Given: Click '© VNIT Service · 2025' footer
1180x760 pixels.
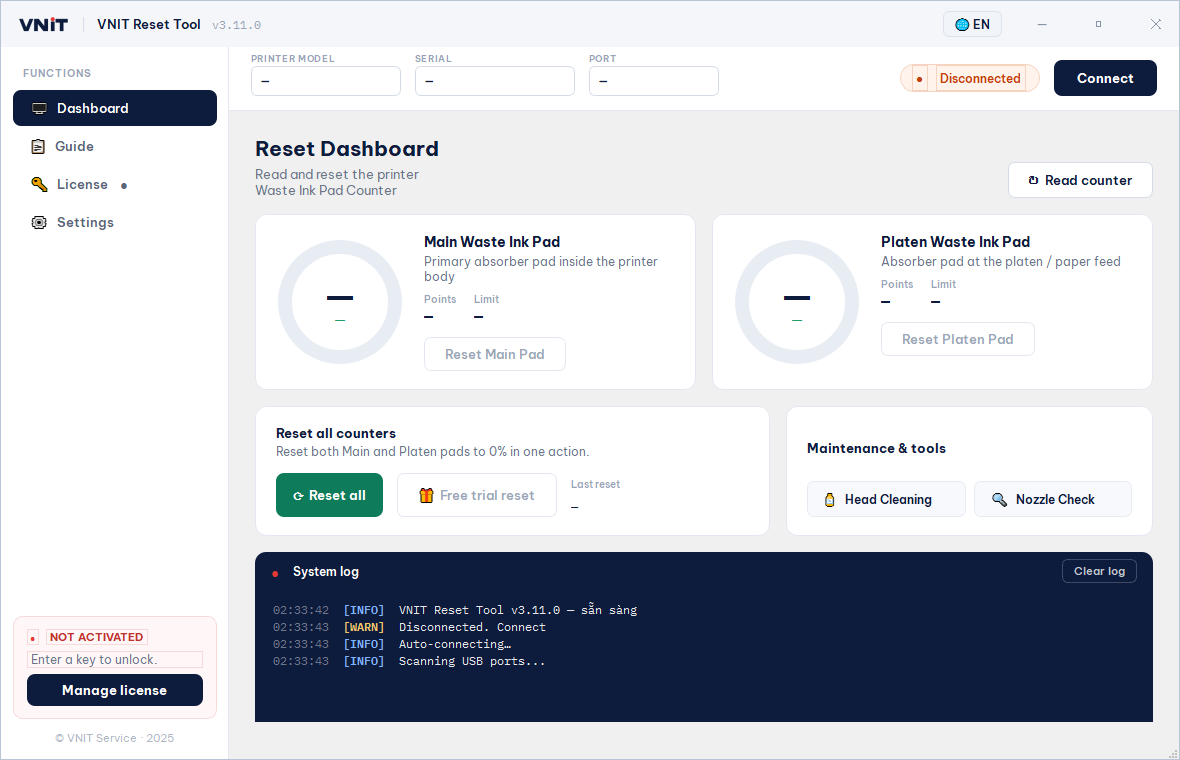Looking at the screenshot, I should 114,738.
